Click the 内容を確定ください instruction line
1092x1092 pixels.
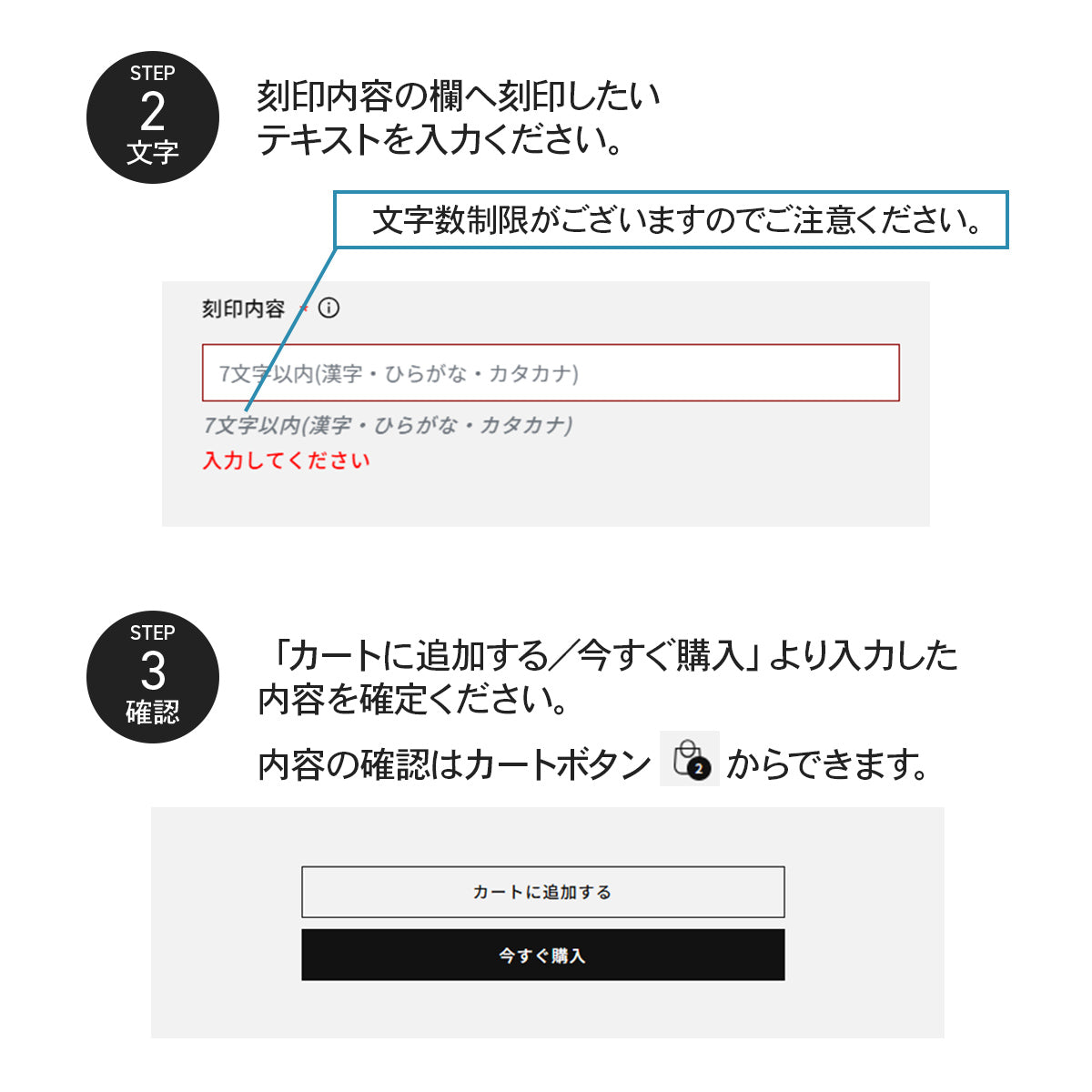pos(414,699)
